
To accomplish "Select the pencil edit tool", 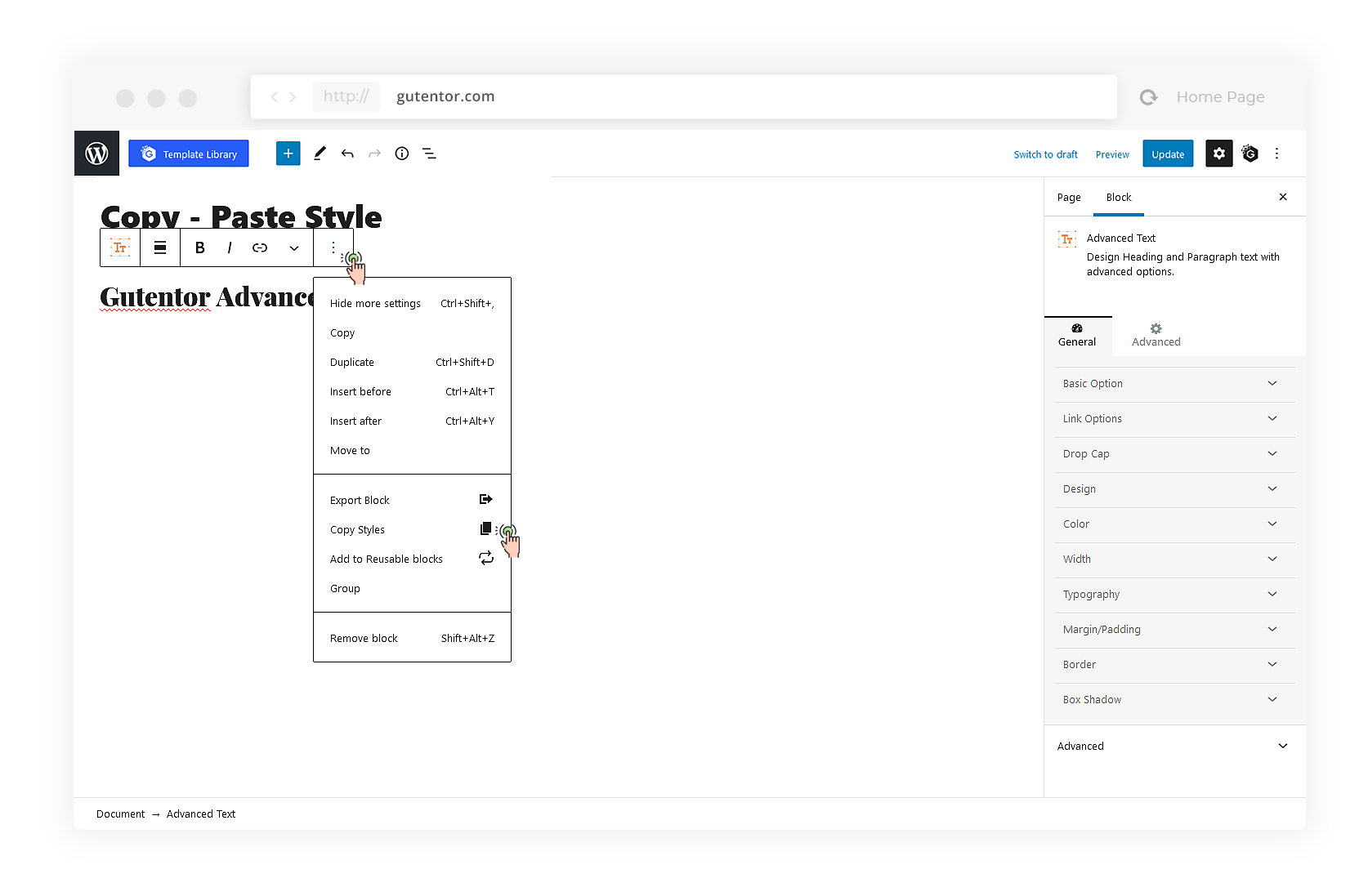I will (320, 154).
